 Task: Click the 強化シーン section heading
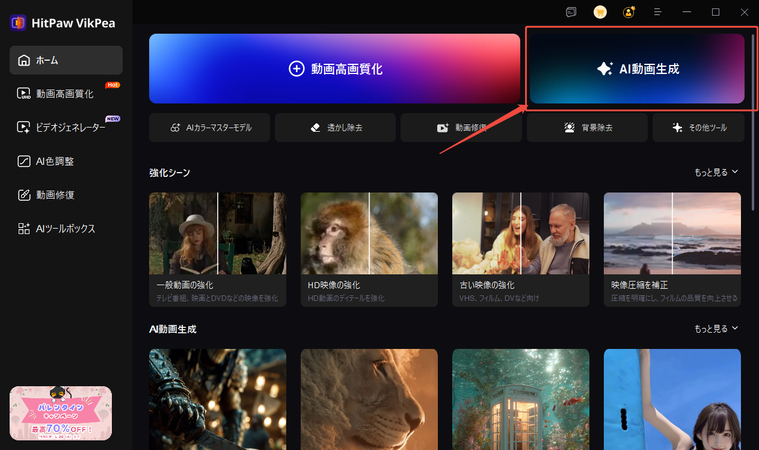[169, 173]
